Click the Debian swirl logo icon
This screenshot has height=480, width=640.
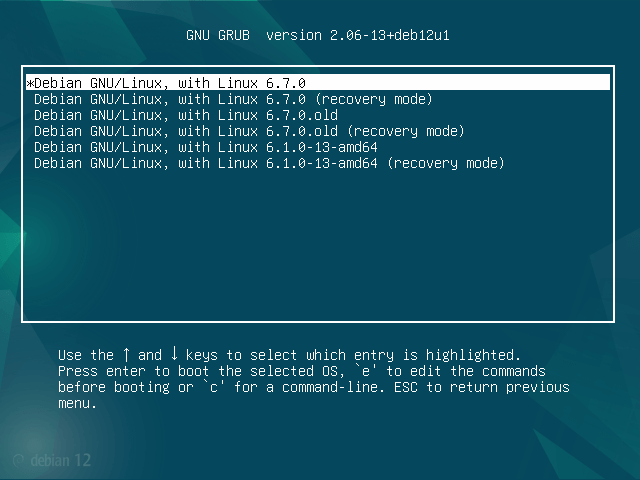coord(18,460)
